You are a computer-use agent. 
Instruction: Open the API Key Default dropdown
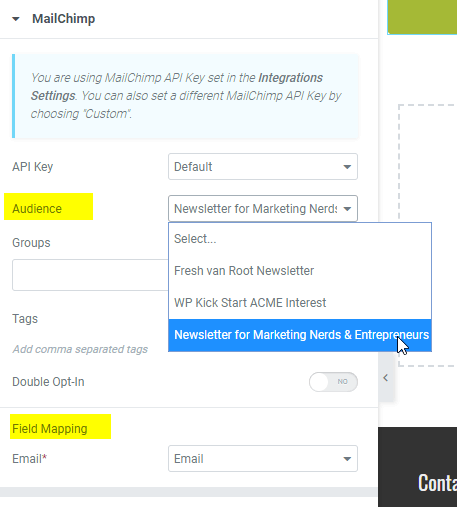(x=263, y=166)
